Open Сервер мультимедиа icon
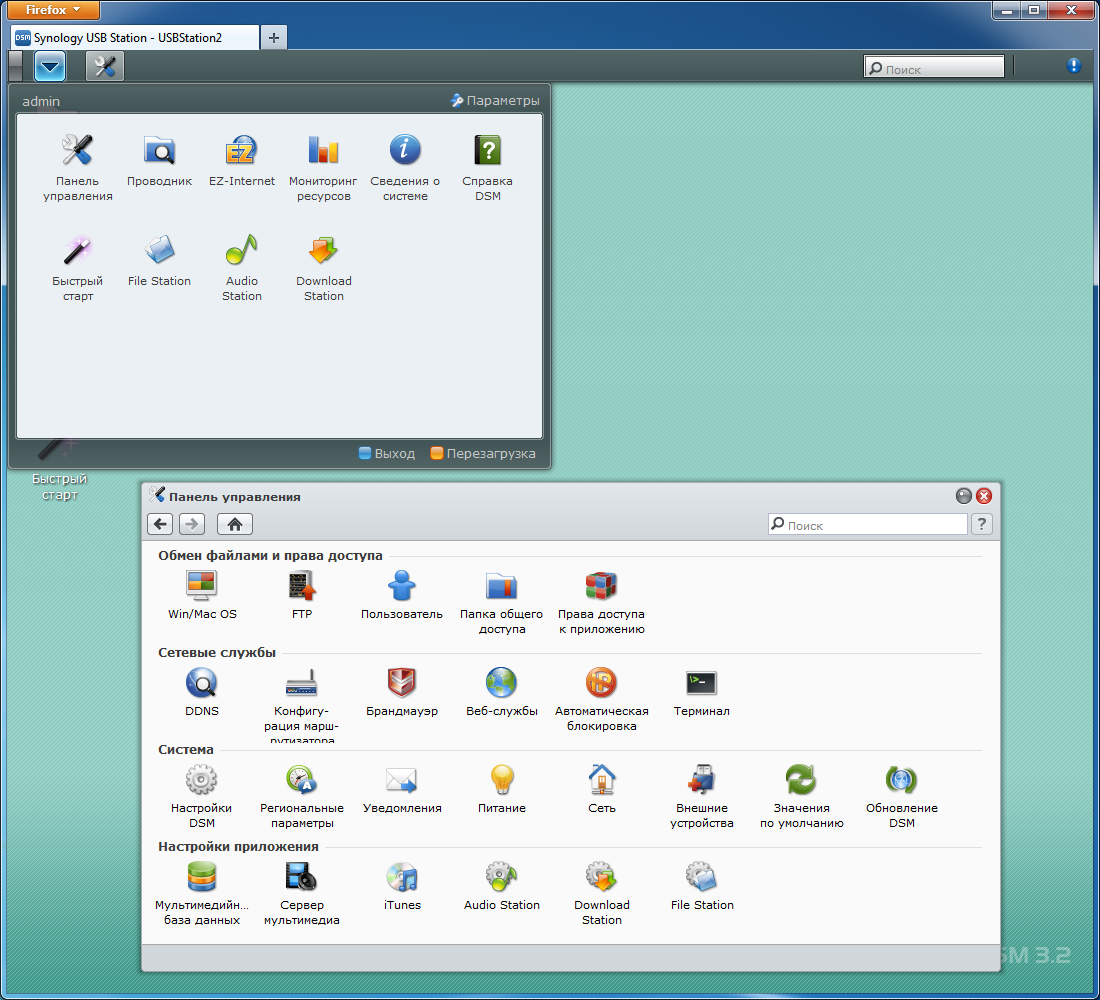1100x1000 pixels. click(x=302, y=893)
